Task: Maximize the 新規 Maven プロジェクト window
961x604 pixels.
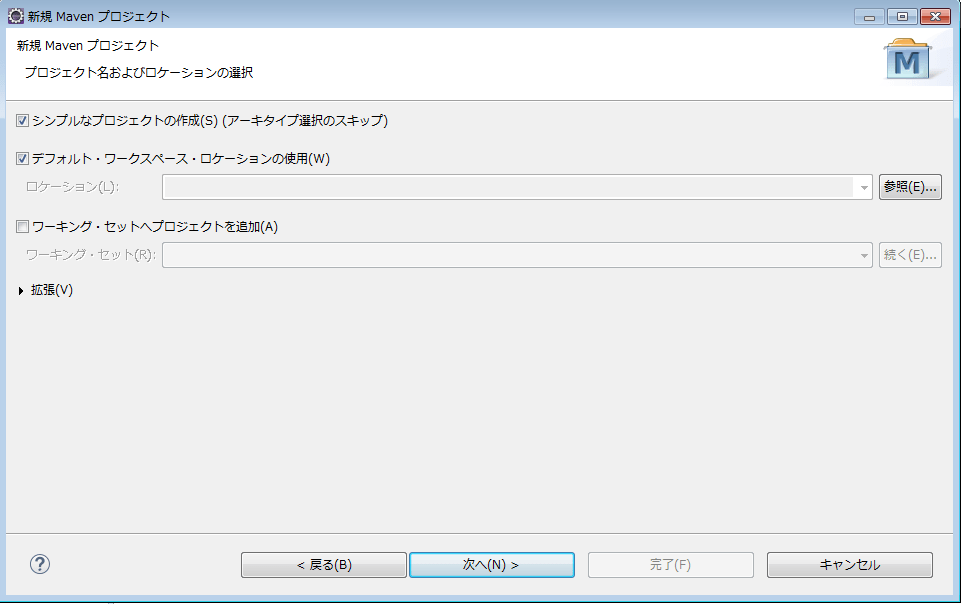Action: pos(902,17)
